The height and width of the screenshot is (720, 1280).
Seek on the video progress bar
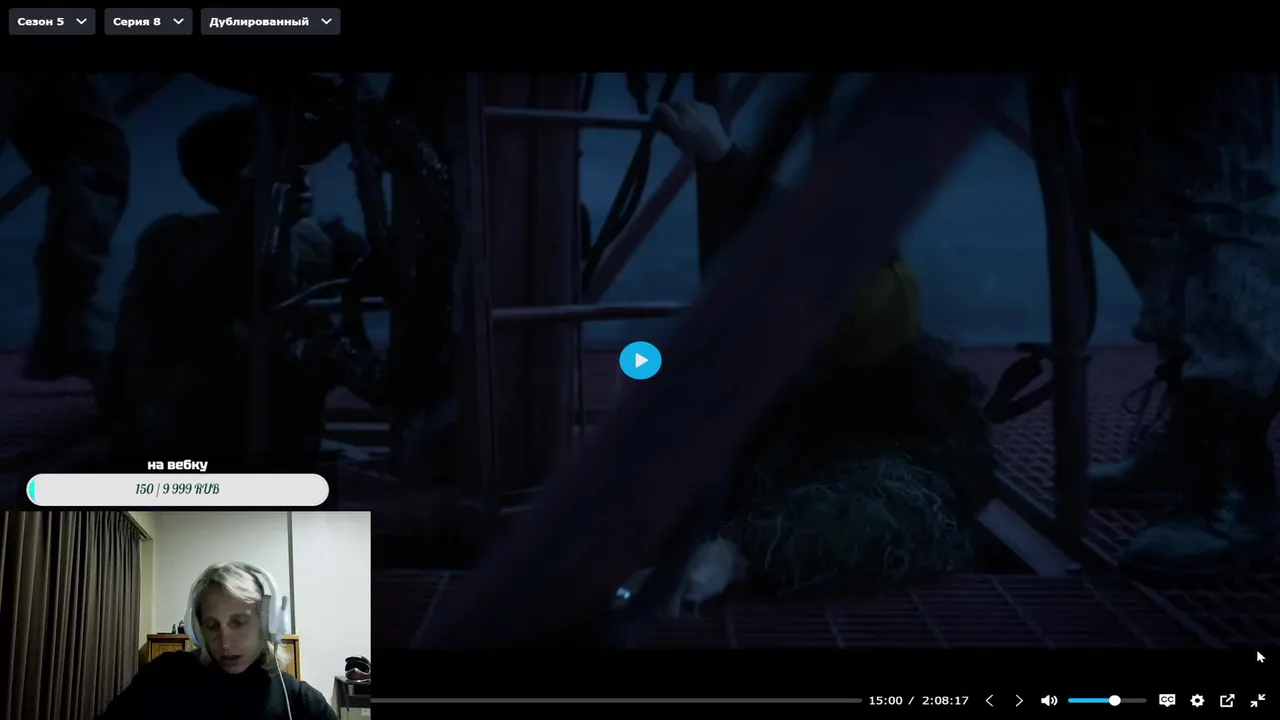pyautogui.click(x=616, y=701)
